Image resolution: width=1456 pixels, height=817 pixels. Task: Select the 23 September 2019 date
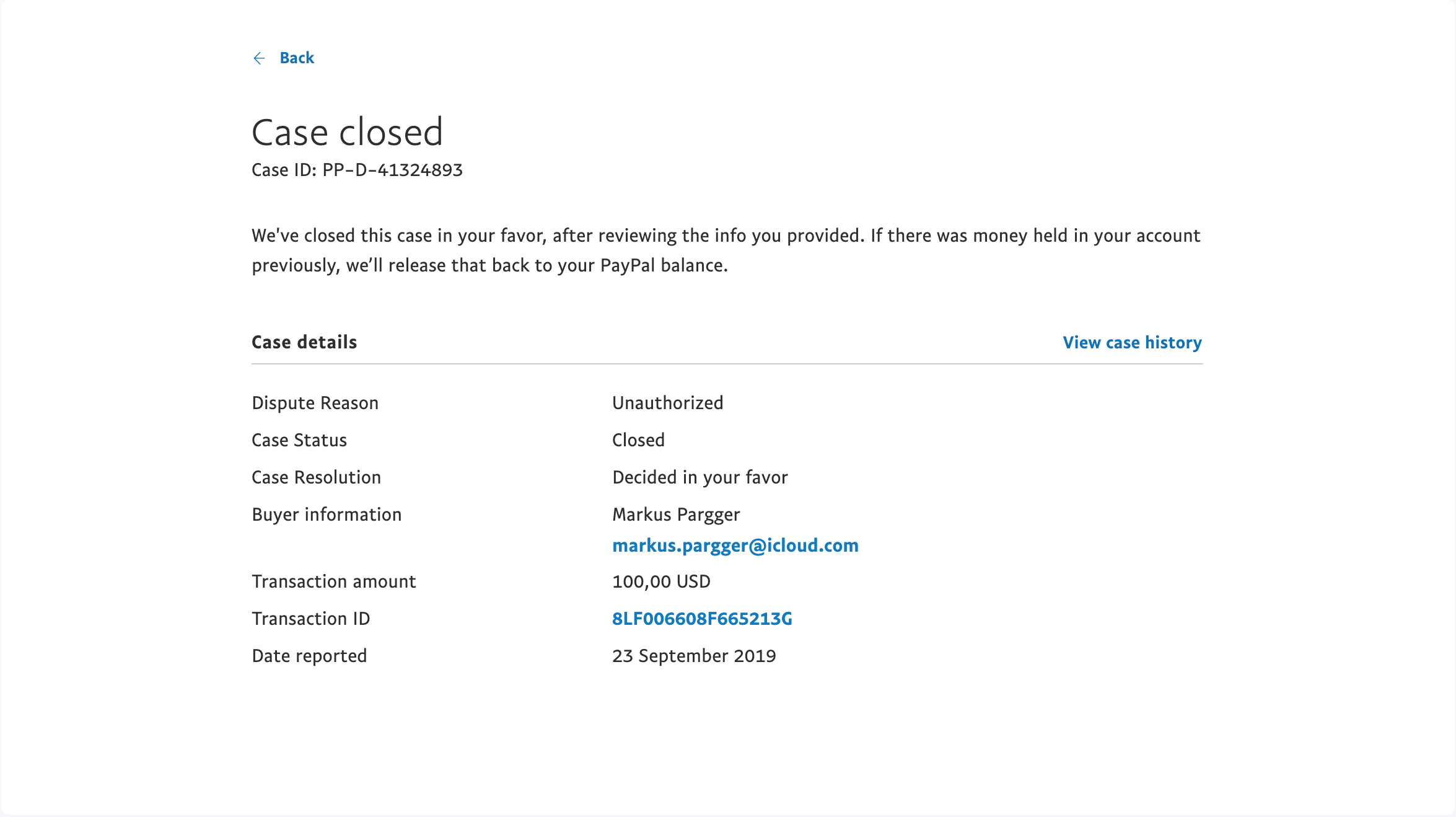click(694, 656)
